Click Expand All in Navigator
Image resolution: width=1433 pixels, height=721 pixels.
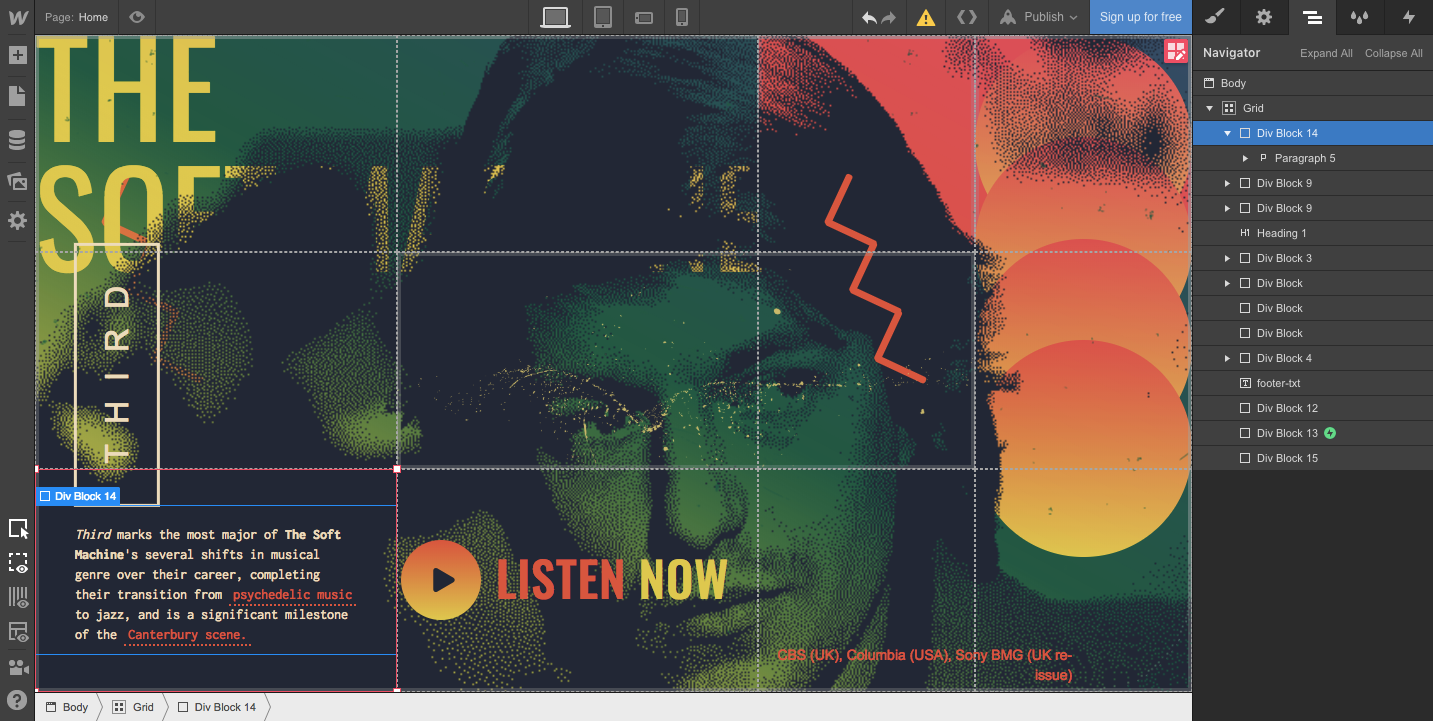[1326, 53]
